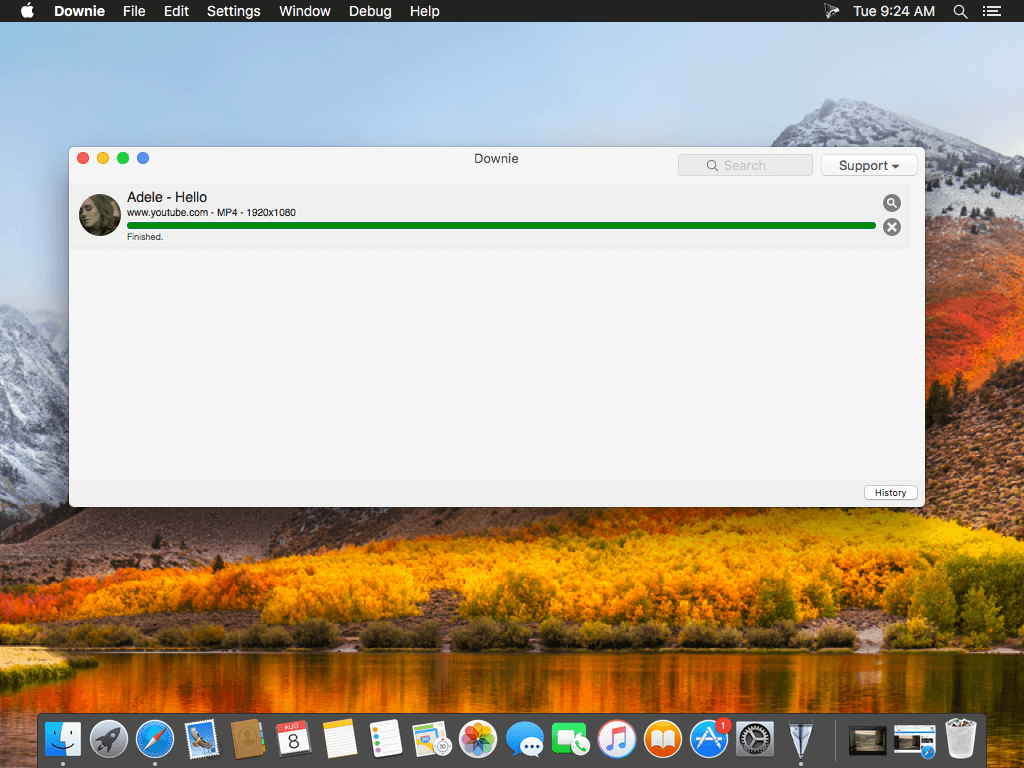The width and height of the screenshot is (1024, 768).
Task: Zoom the Downie window with the green button
Action: (123, 158)
